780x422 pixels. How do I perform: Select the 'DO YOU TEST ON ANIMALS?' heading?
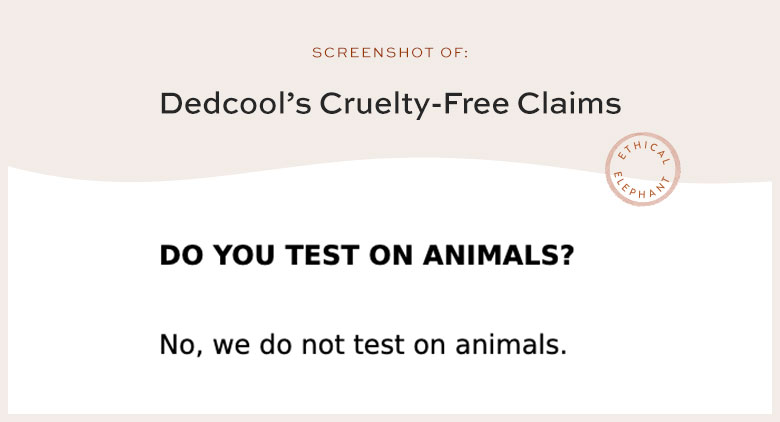click(x=367, y=255)
